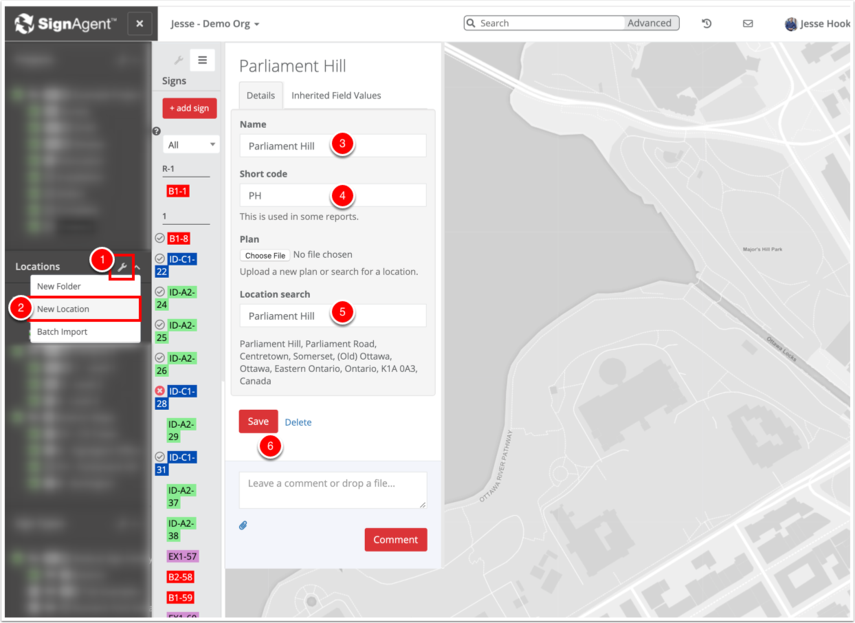Click the paperclip attach icon
855x623 pixels.
pyautogui.click(x=243, y=525)
